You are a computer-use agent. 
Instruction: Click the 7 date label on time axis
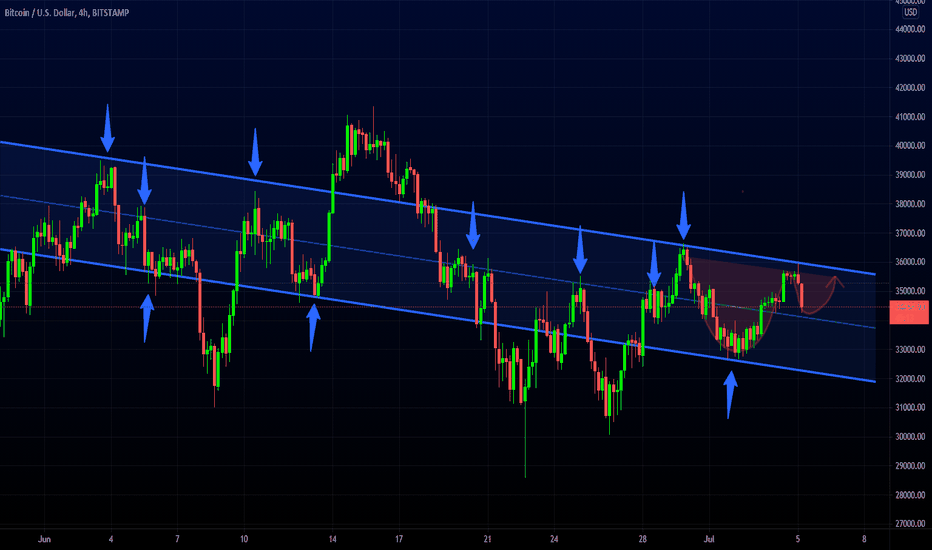pos(177,539)
